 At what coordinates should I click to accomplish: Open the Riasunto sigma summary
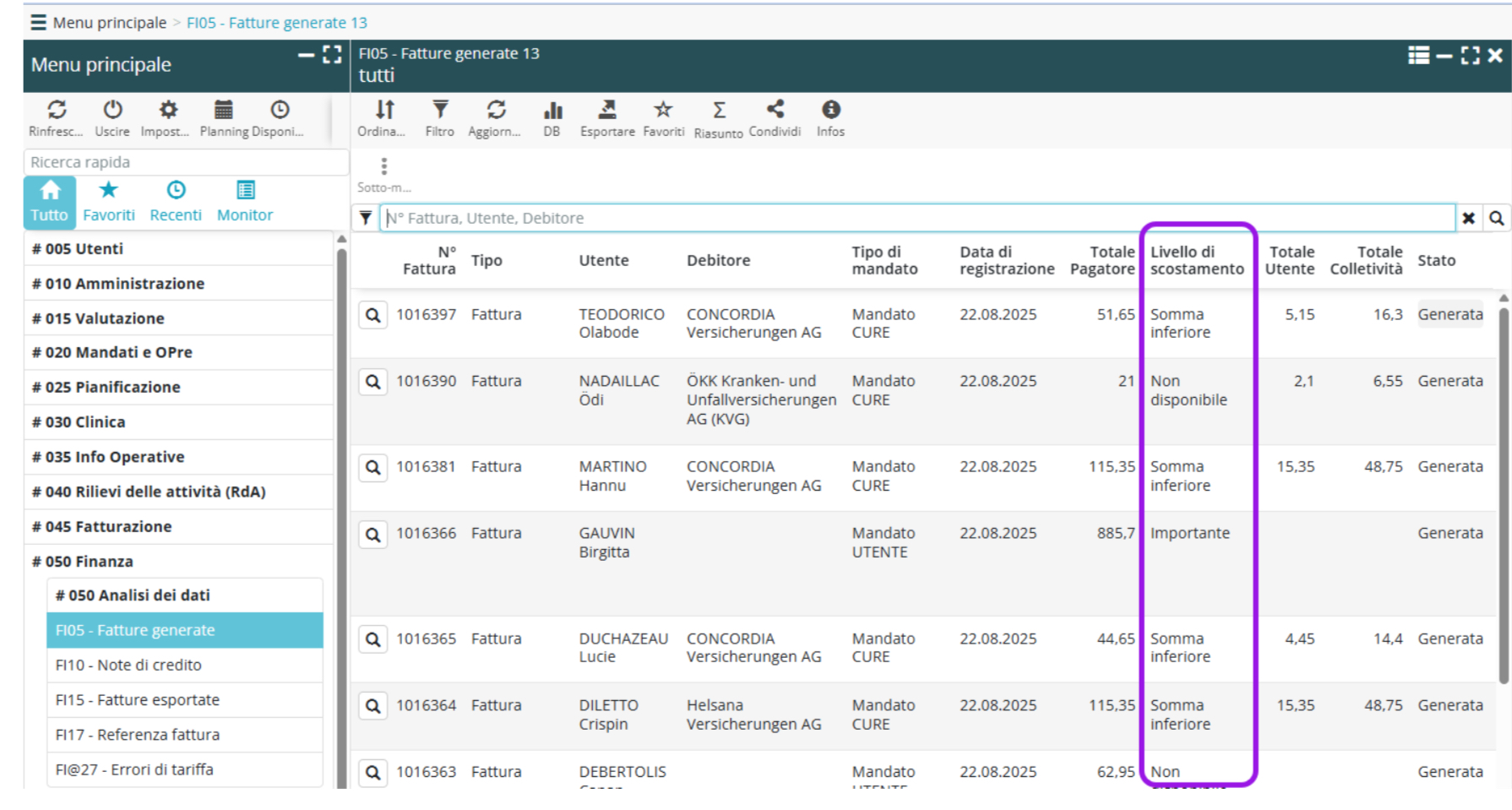pos(719,111)
